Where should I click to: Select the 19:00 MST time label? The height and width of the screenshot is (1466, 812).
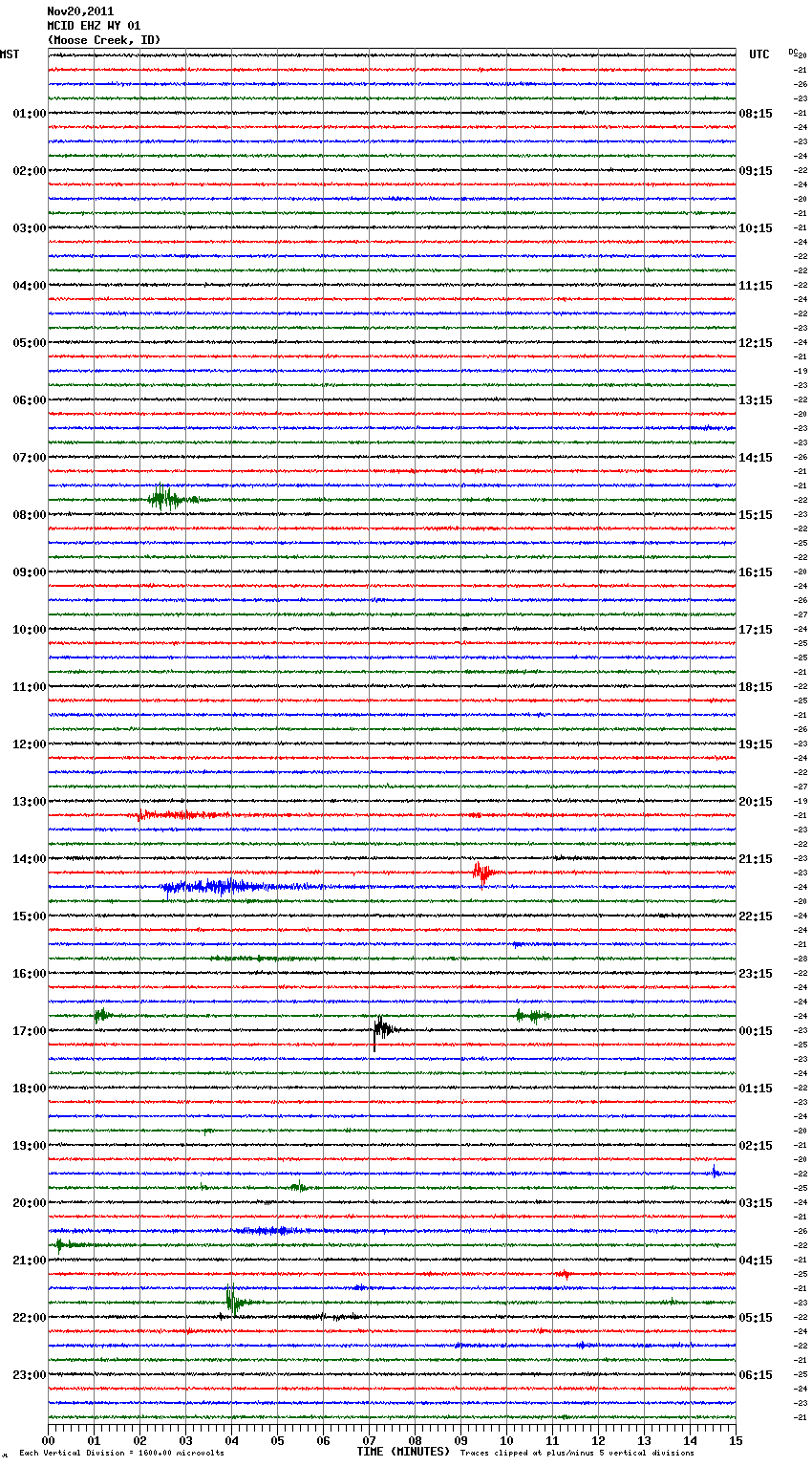(x=29, y=1146)
